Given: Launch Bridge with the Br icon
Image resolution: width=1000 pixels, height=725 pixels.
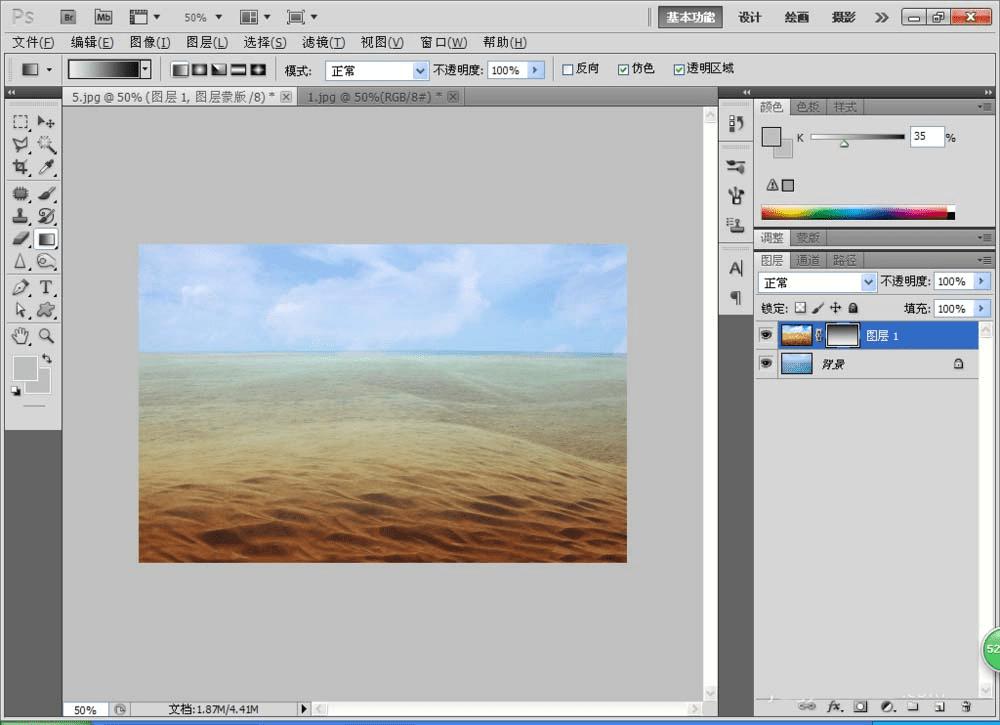Looking at the screenshot, I should tap(68, 17).
